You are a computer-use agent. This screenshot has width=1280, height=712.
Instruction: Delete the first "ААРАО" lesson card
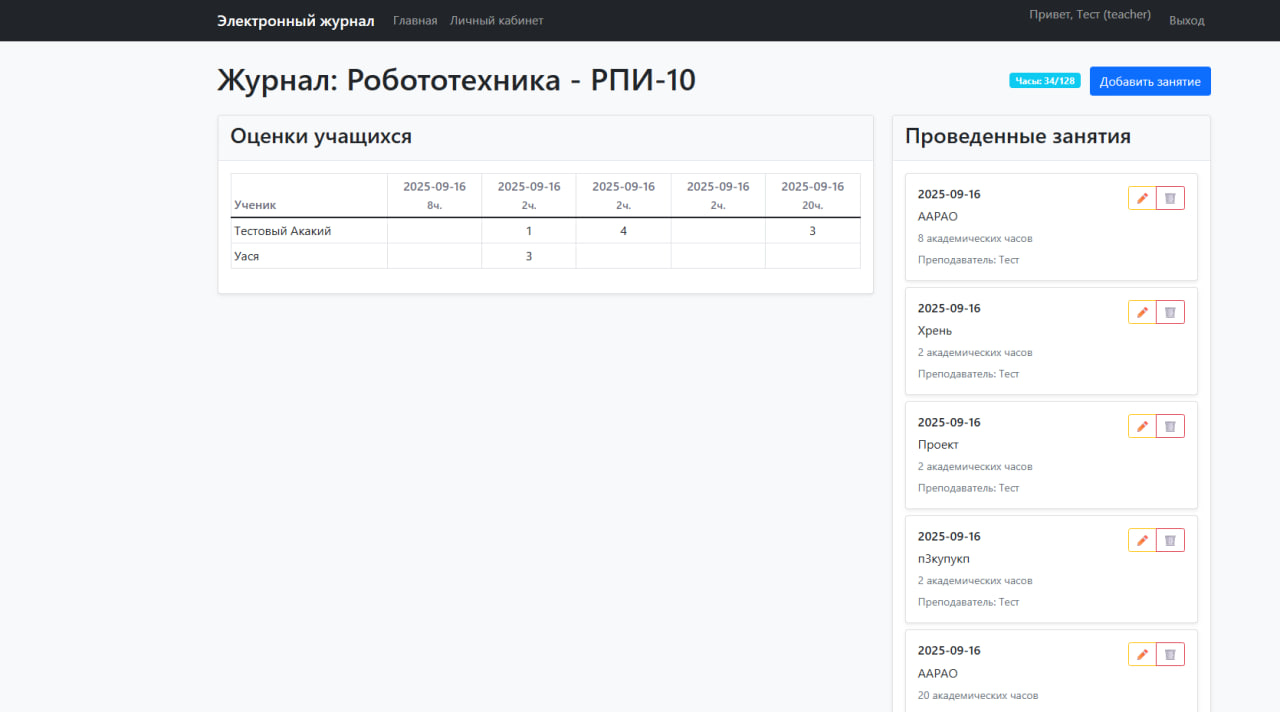tap(1170, 197)
